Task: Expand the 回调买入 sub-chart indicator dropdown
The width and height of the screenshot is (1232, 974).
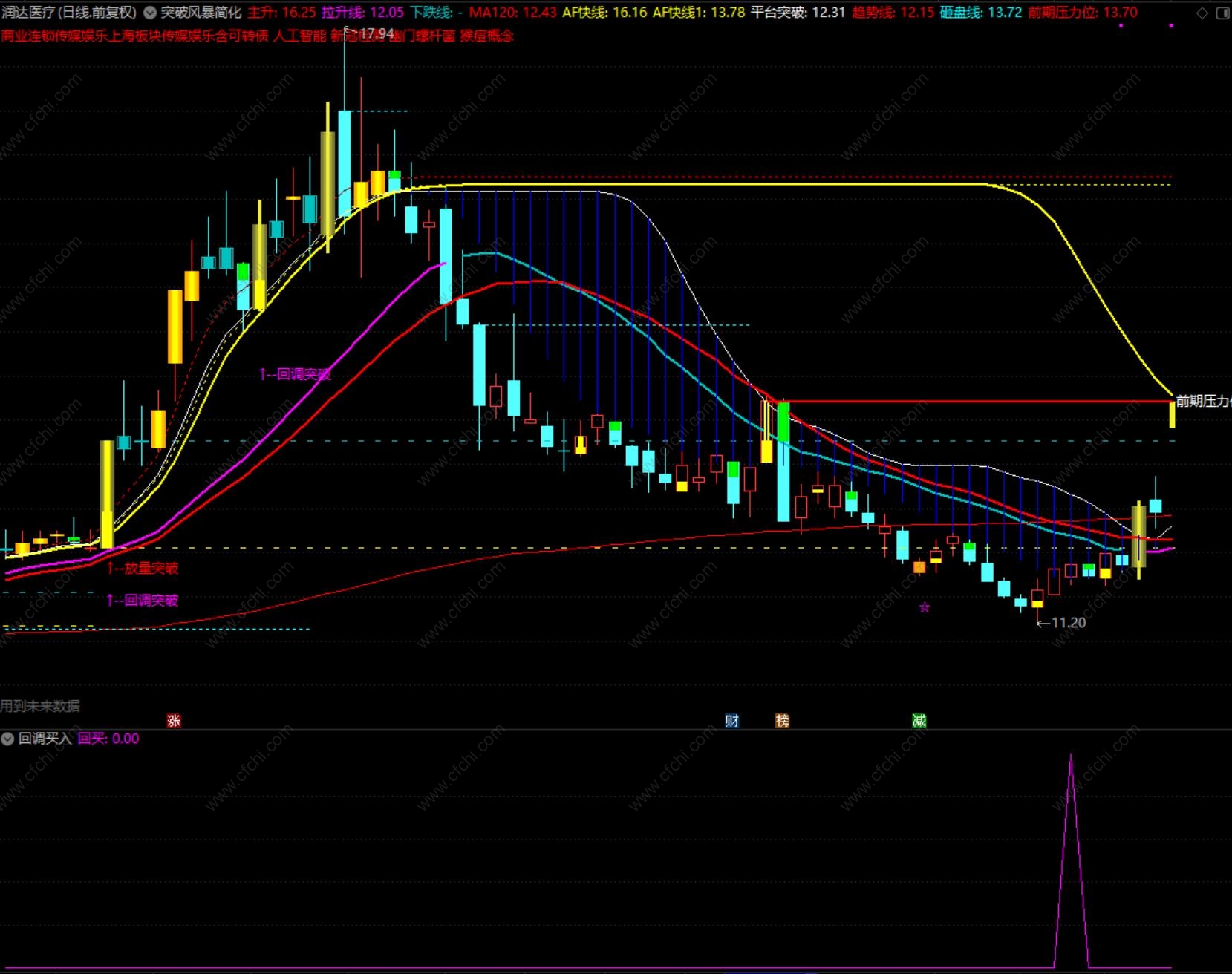Action: [x=7, y=739]
